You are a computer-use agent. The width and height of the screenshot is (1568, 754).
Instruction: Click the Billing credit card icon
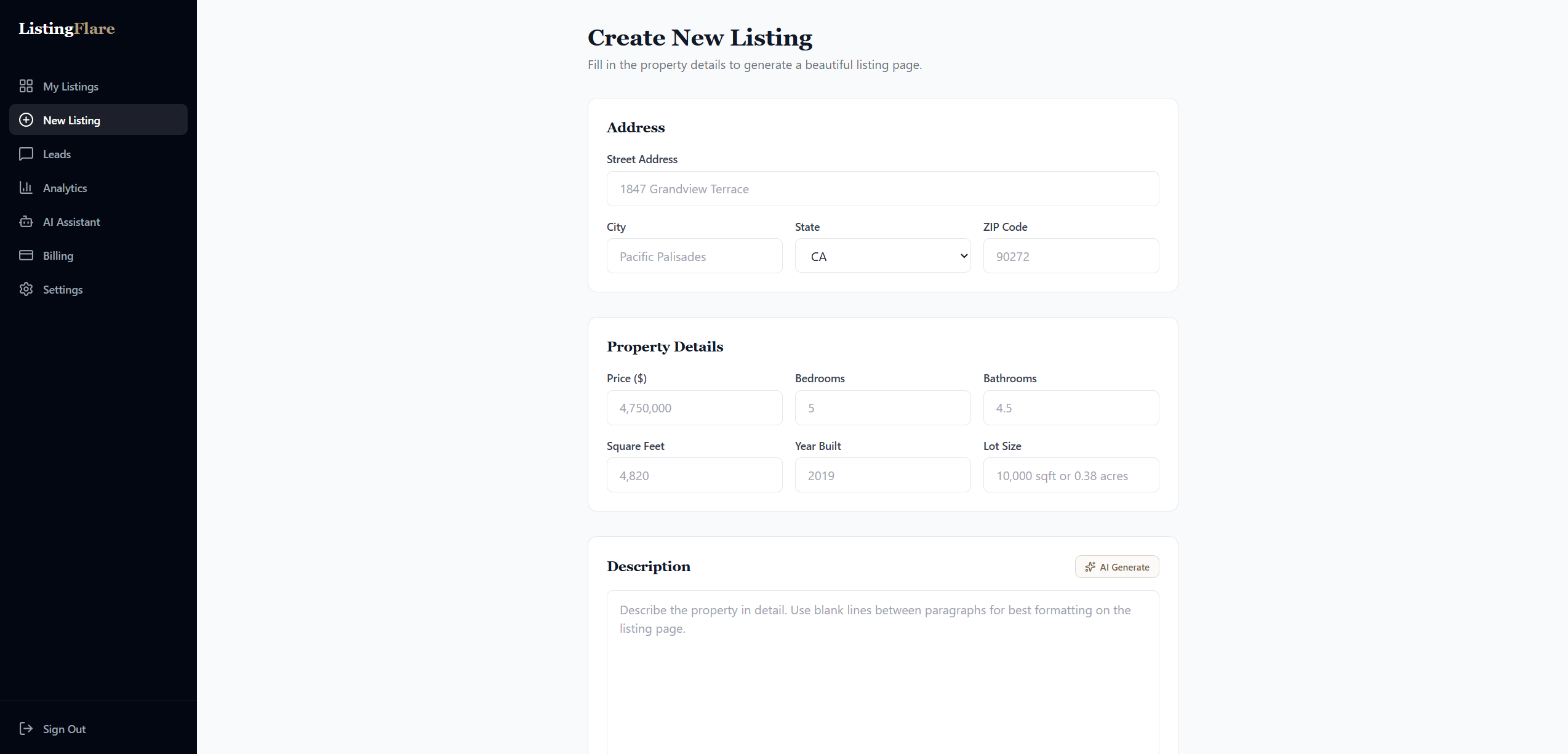coord(26,255)
